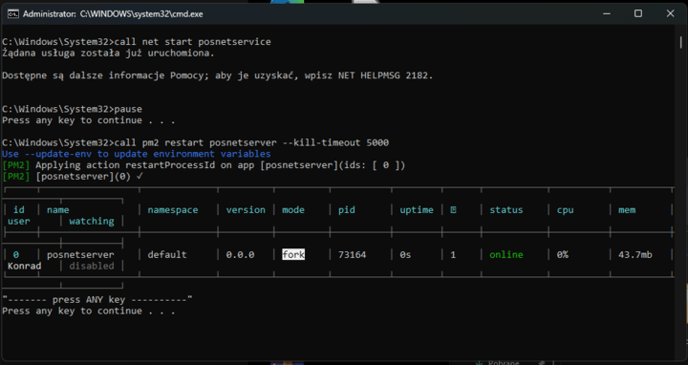Click the mem value 43.7mb
This screenshot has width=688, height=365.
[635, 254]
